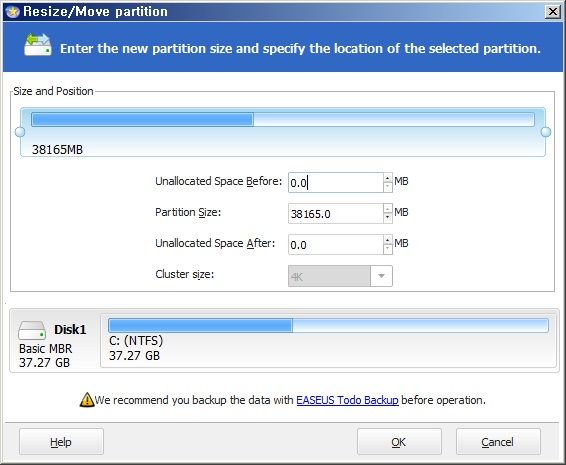This screenshot has height=465, width=566.
Task: Decrease Unallocated Space Before value
Action: 387,187
